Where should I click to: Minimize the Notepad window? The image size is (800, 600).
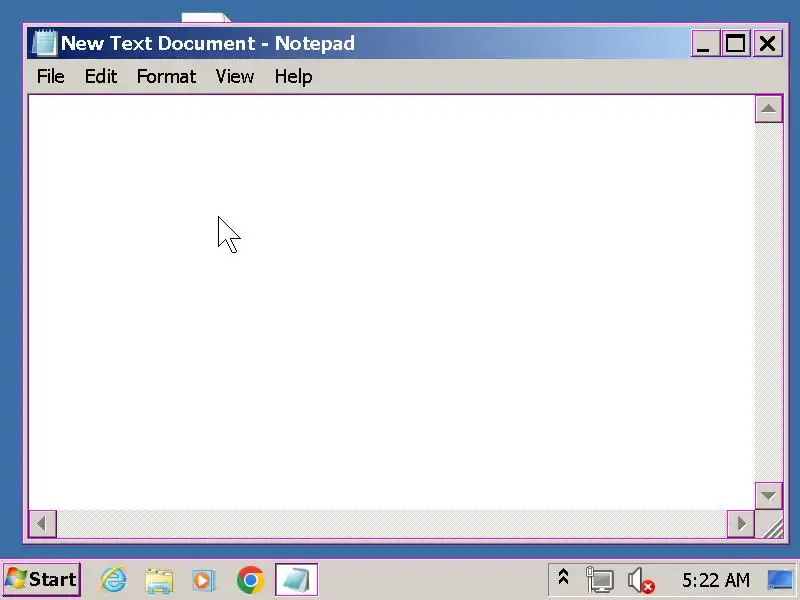pos(705,43)
